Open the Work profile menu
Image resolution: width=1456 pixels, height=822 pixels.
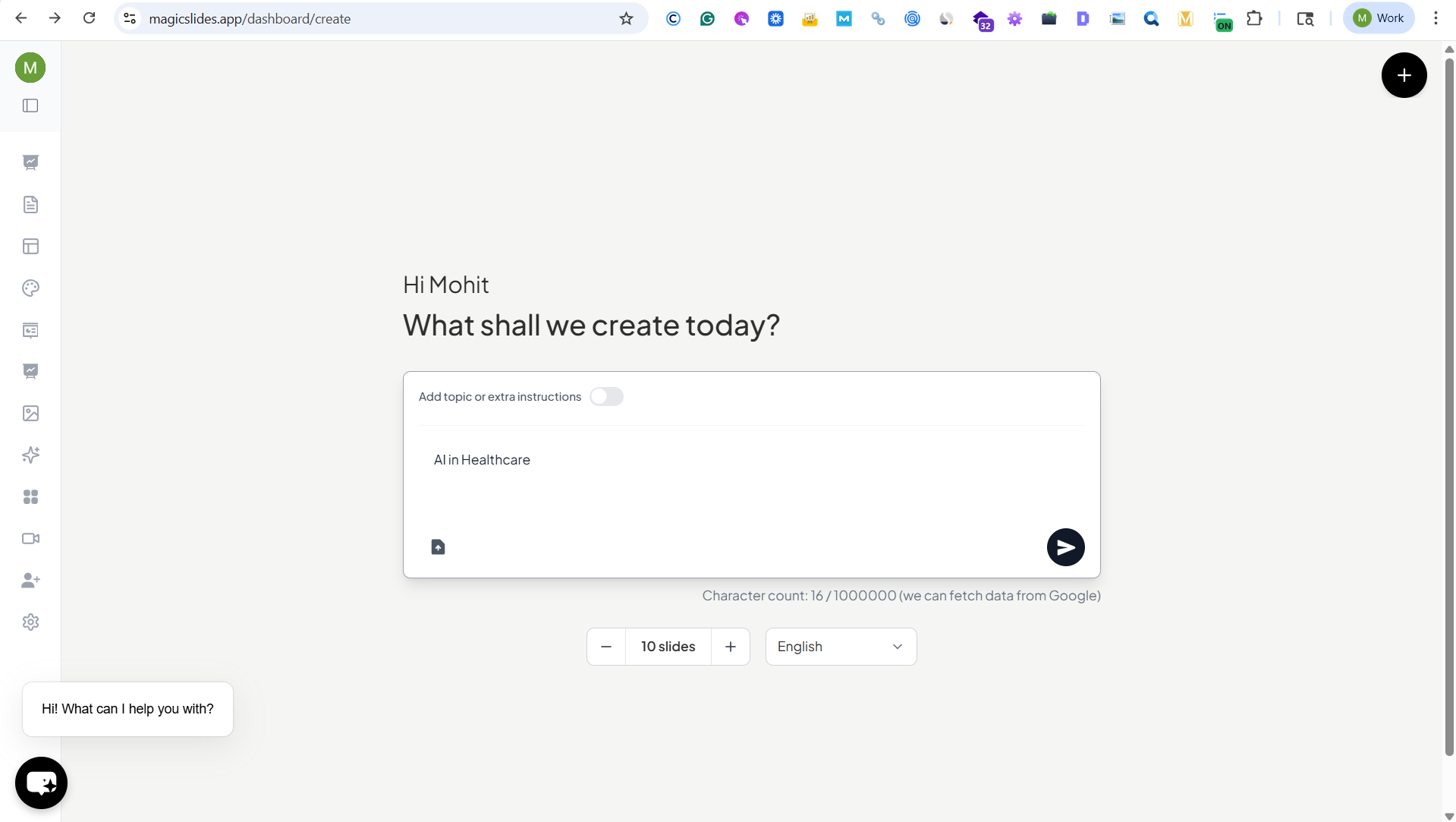tap(1379, 18)
